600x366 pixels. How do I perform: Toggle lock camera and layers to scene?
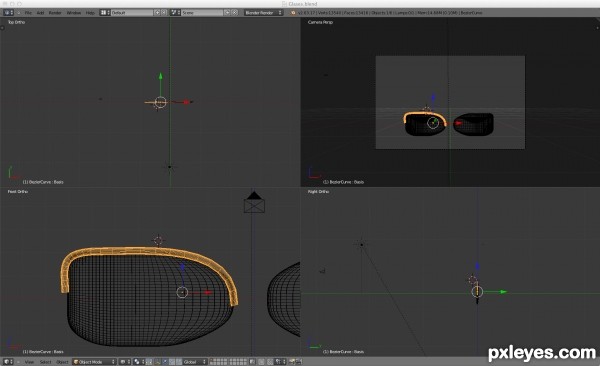point(253,362)
